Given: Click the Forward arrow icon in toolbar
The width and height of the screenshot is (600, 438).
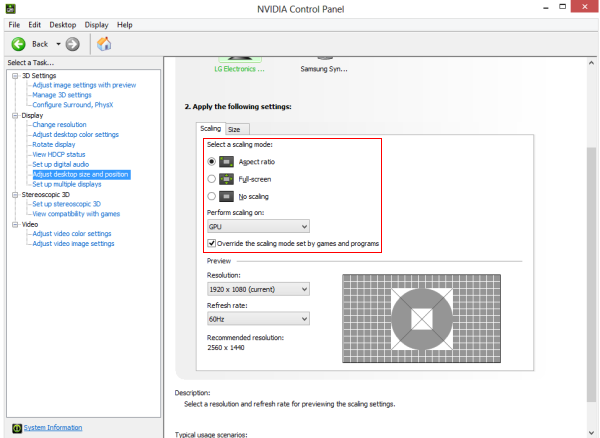Looking at the screenshot, I should pyautogui.click(x=72, y=44).
